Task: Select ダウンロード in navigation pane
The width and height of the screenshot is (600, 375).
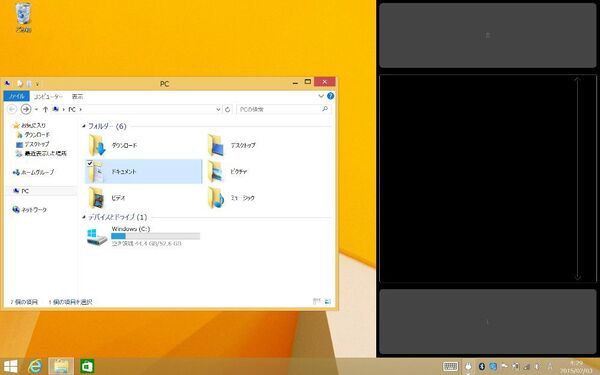Action: pos(33,135)
